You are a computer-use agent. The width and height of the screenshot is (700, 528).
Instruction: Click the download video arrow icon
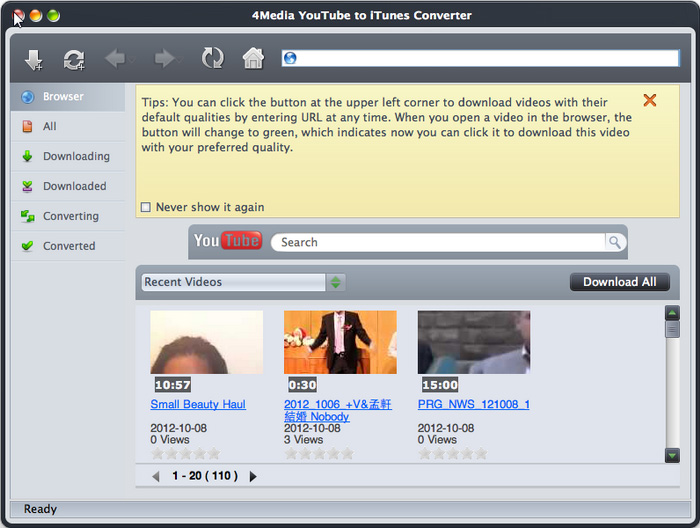(34, 59)
